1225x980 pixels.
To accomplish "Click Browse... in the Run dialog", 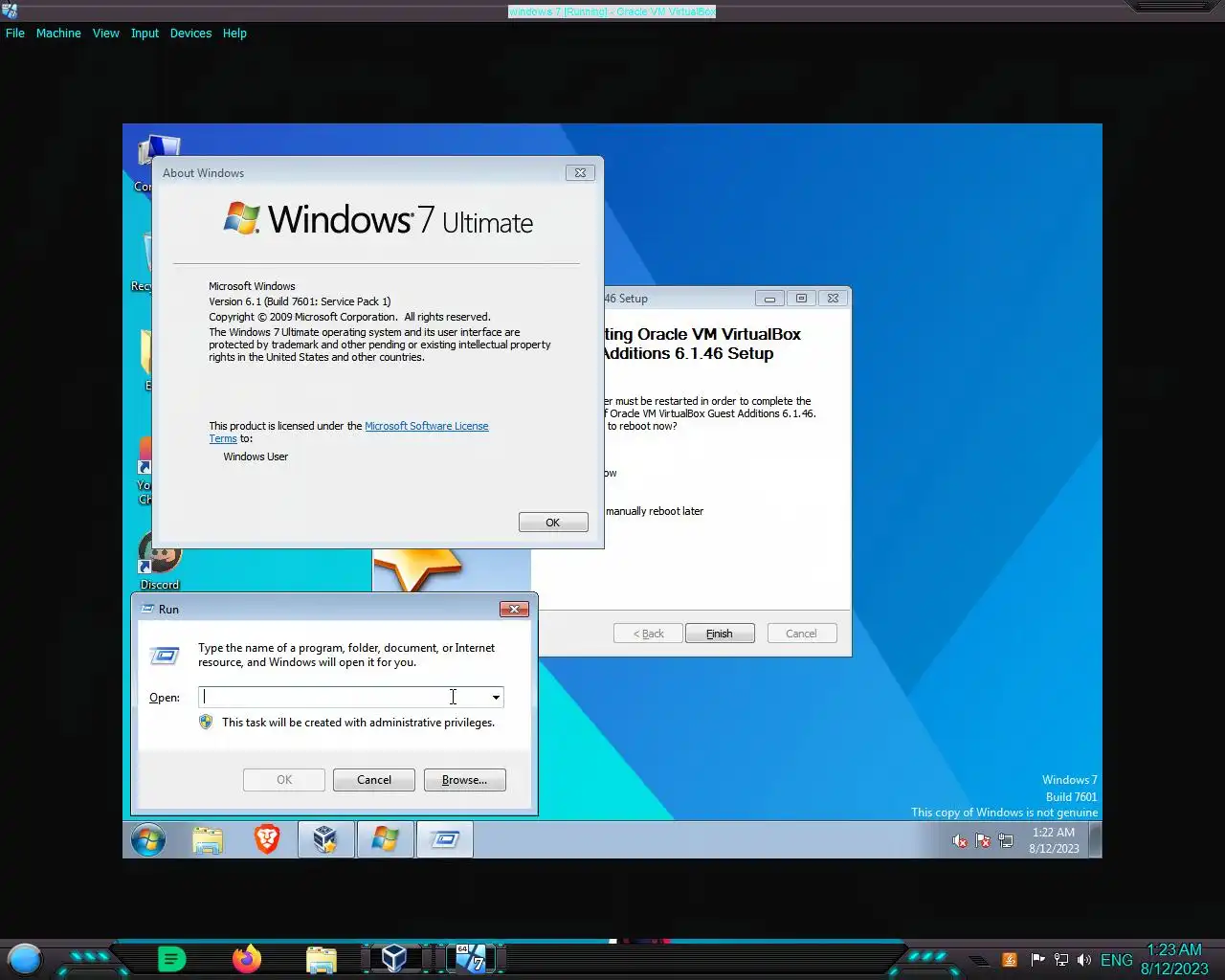I will (x=464, y=780).
